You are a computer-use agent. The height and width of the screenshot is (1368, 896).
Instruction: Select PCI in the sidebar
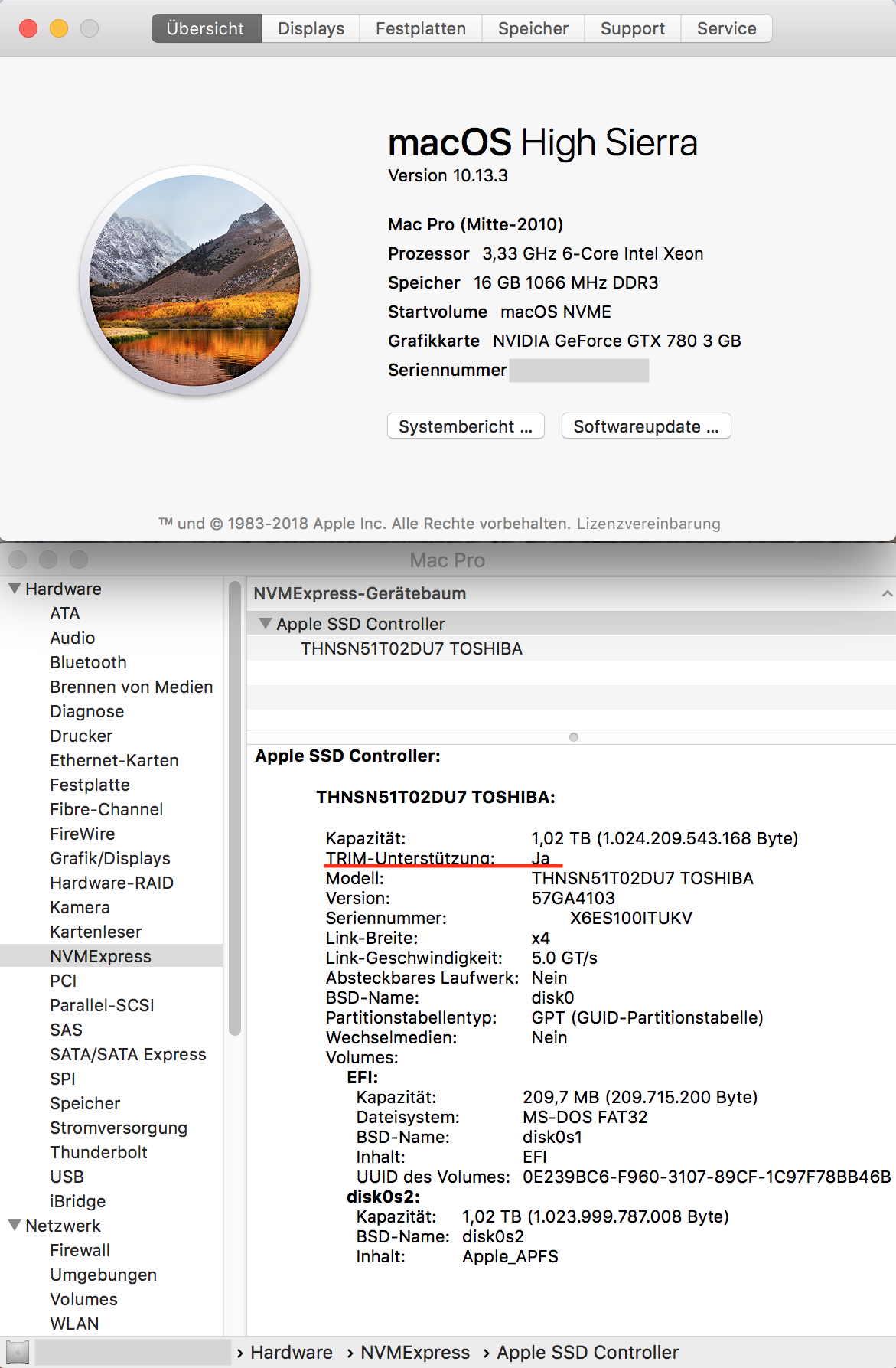pos(64,981)
